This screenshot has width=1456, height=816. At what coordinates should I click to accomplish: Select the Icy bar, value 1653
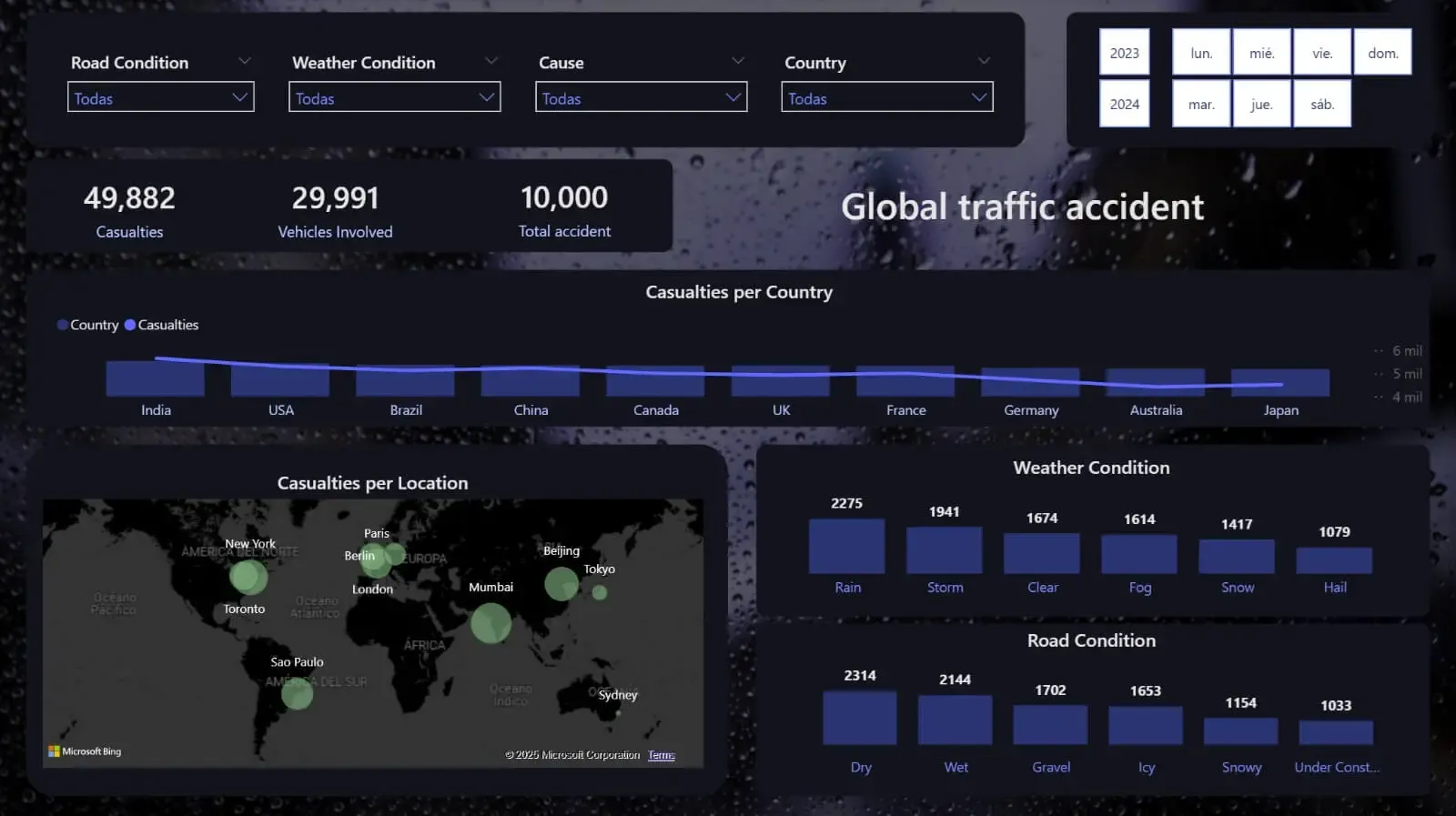1145,726
